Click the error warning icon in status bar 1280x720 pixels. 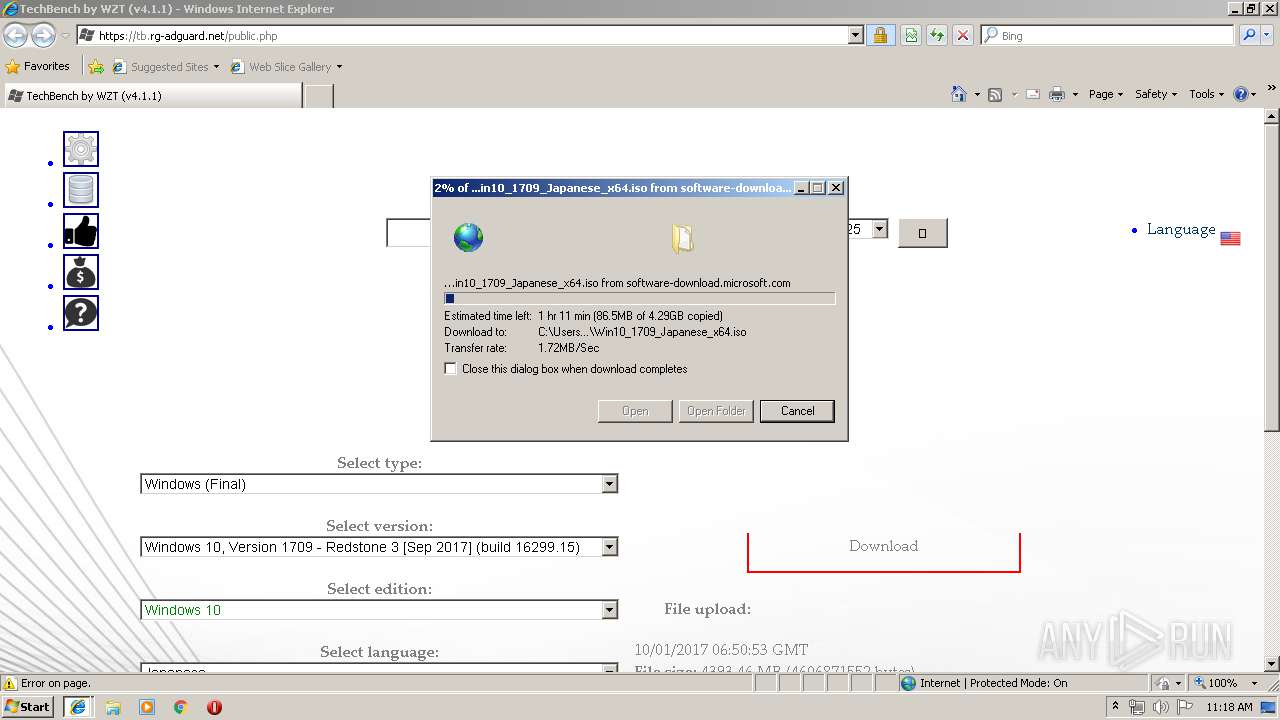[10, 683]
